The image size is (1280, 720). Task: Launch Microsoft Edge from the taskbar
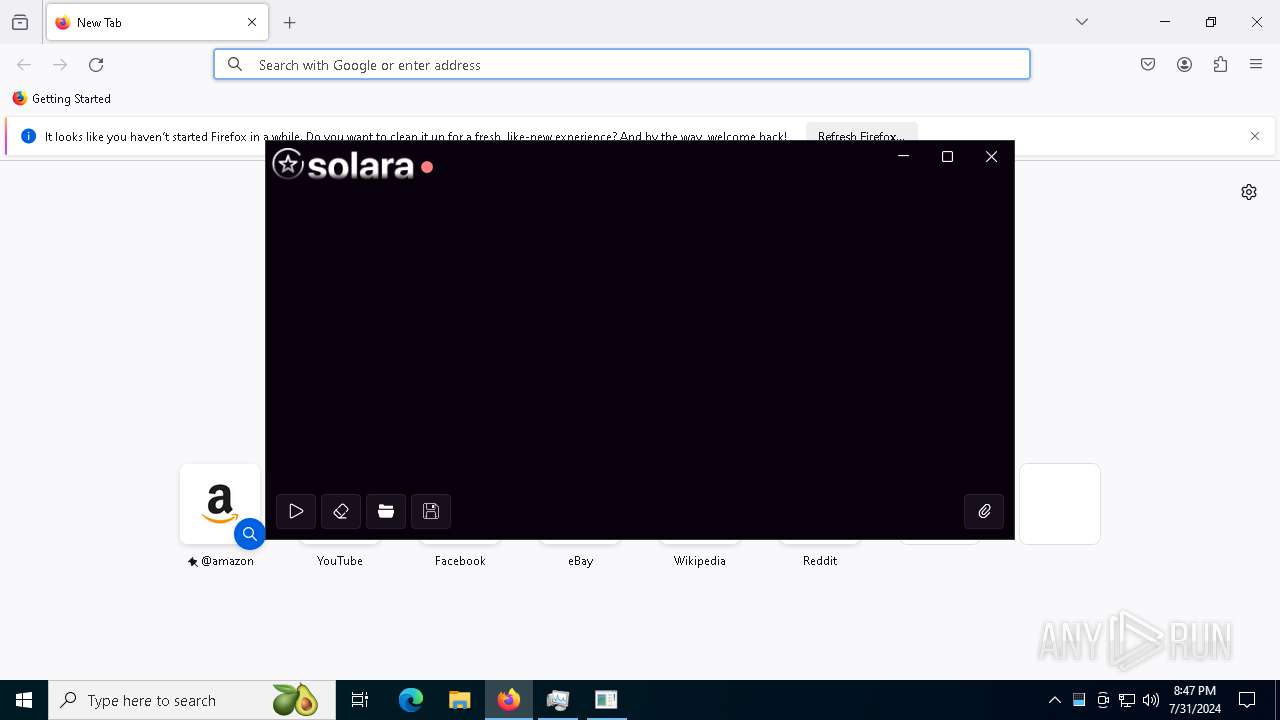(x=411, y=700)
